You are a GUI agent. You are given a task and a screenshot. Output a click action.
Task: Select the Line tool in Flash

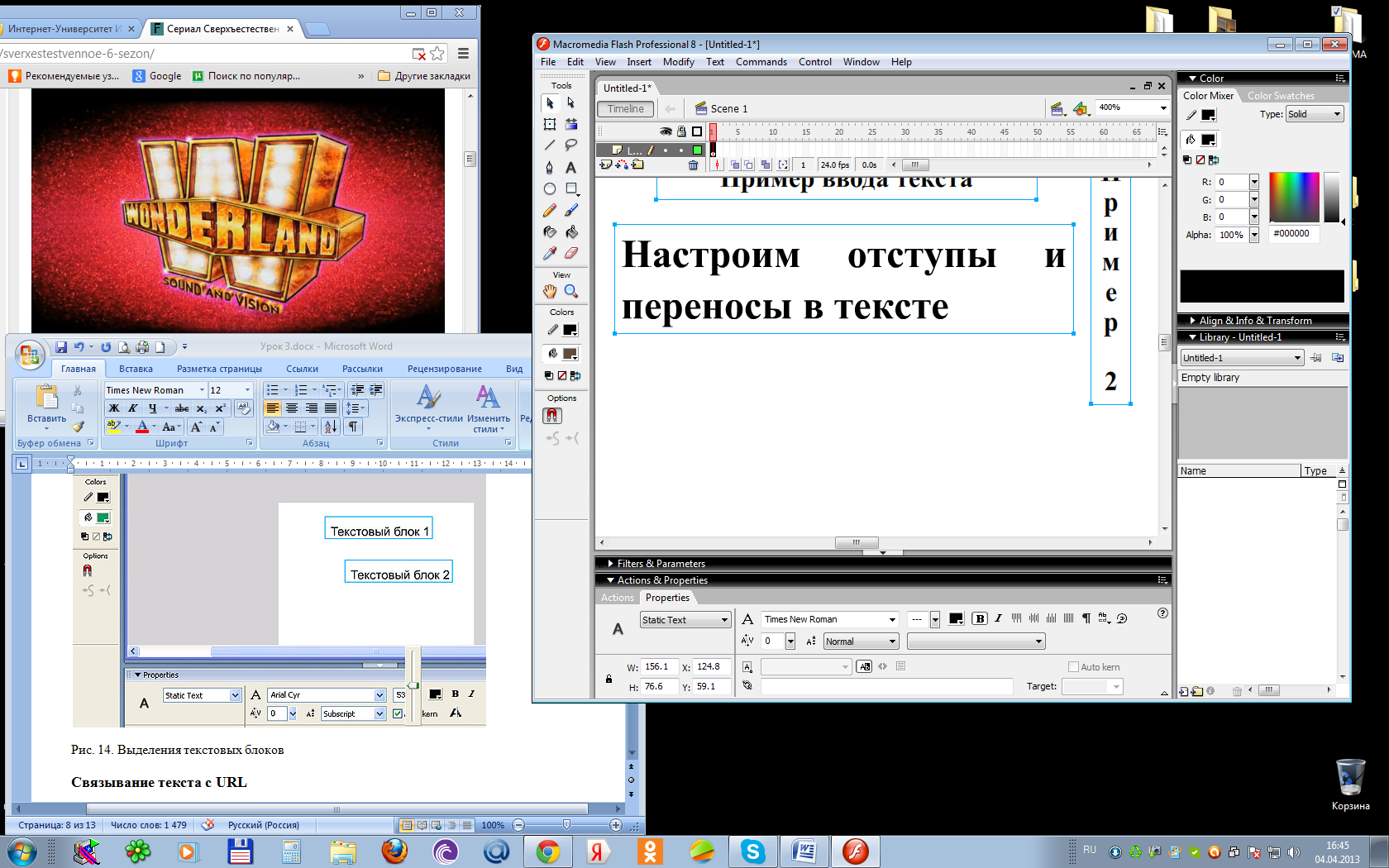tap(550, 145)
